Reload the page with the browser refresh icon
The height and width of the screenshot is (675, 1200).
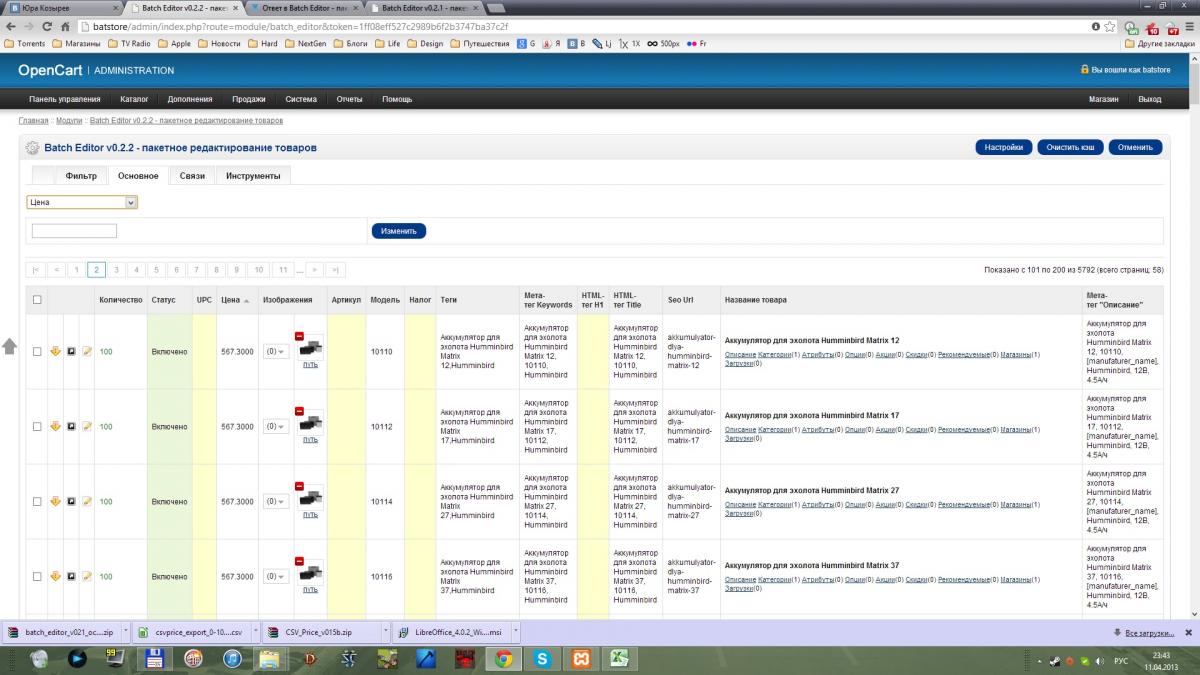pos(47,26)
